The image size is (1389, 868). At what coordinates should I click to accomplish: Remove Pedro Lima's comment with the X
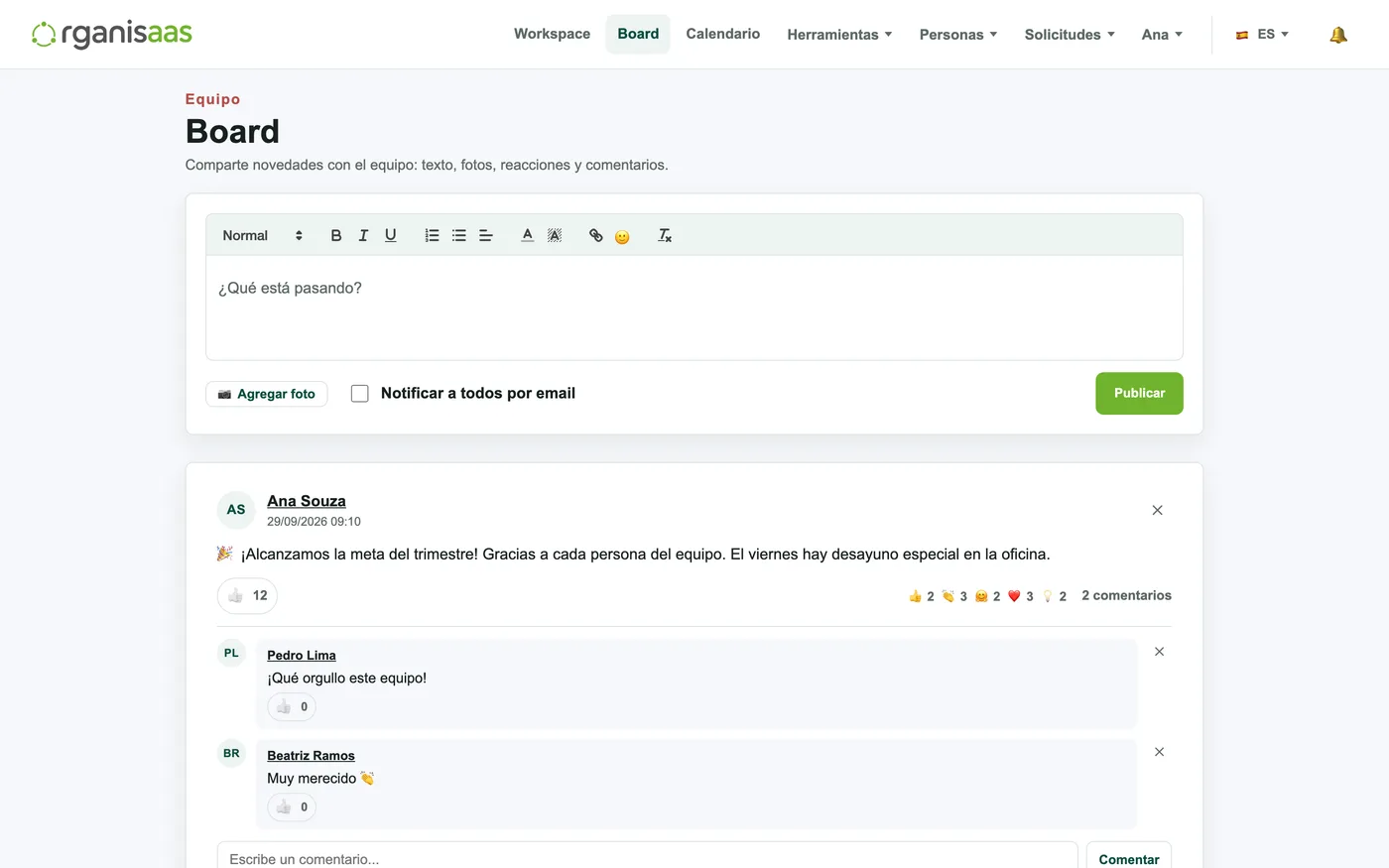click(x=1159, y=652)
